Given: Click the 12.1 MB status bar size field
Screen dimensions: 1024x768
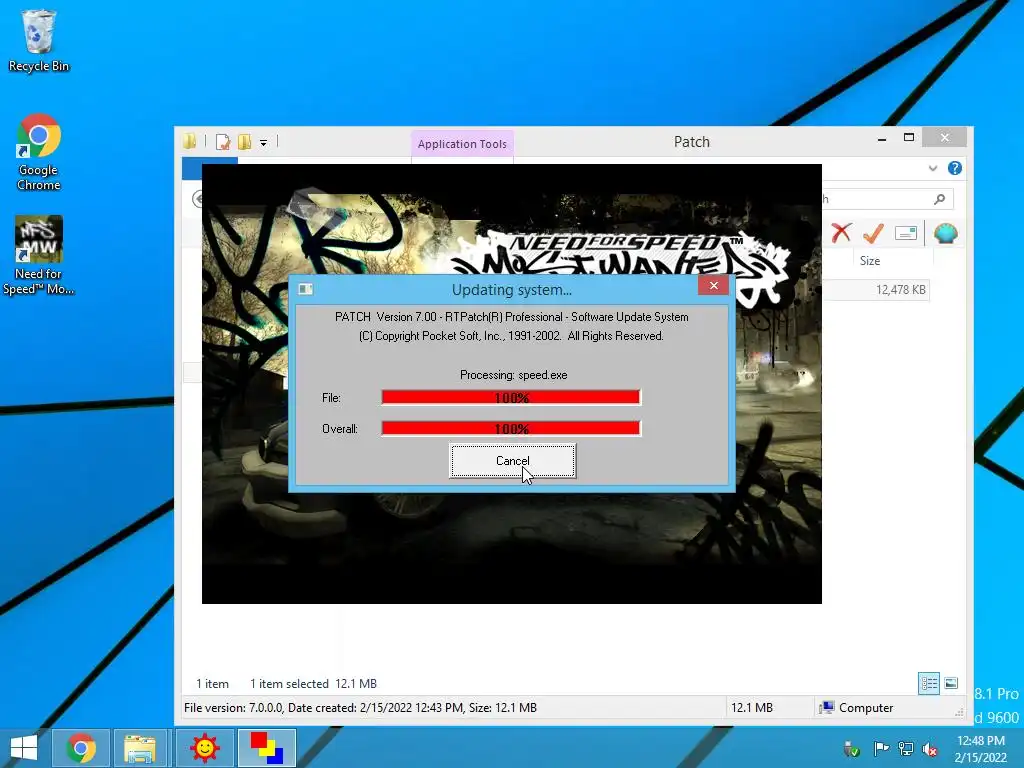Looking at the screenshot, I should [752, 708].
